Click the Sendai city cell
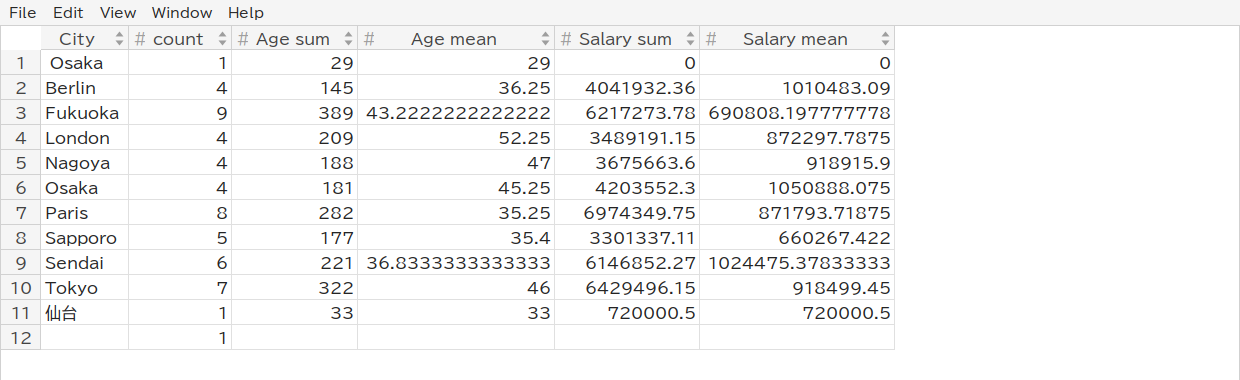 click(x=85, y=263)
